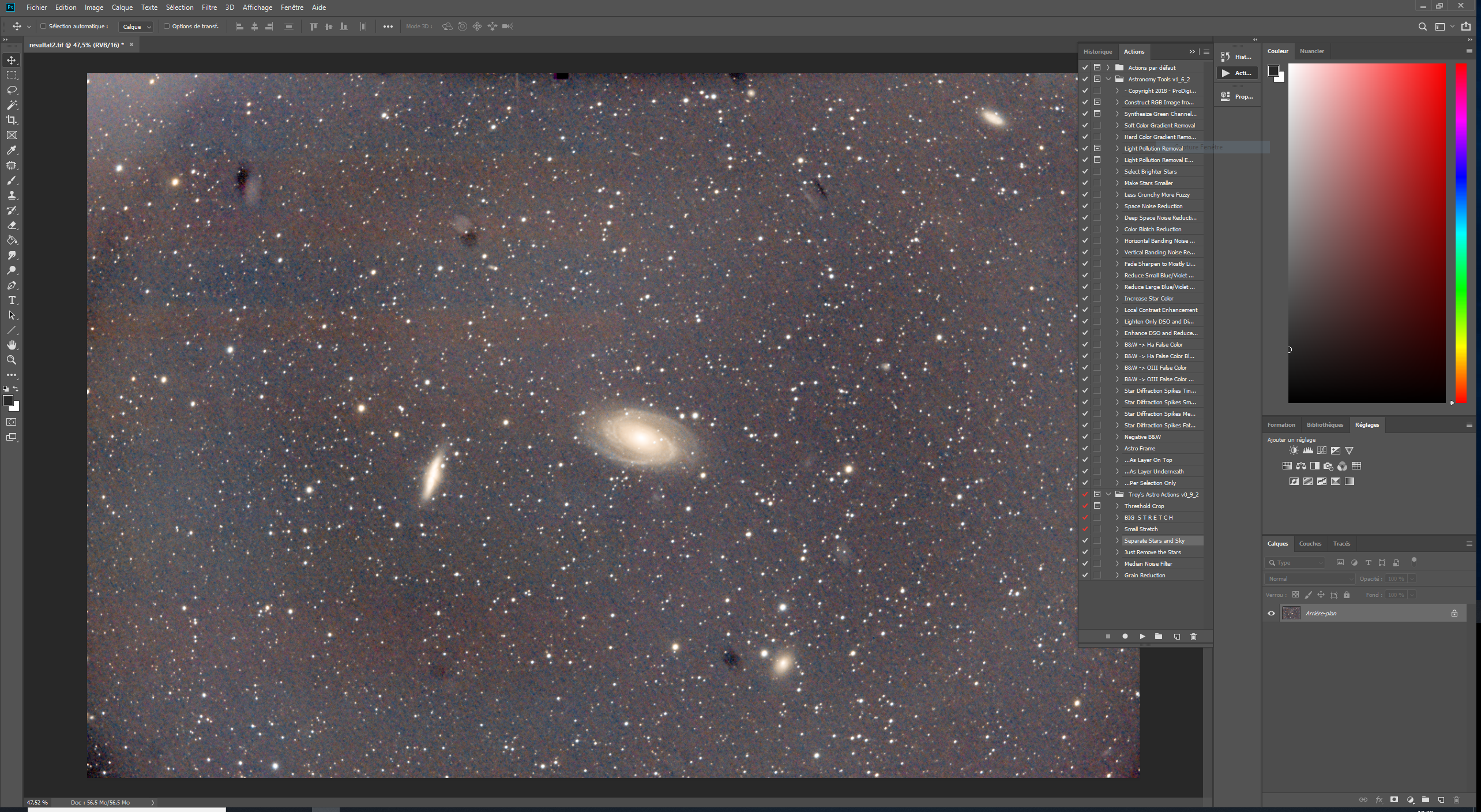This screenshot has height=812, width=1481.
Task: Enable Sélection automatique checkbox
Action: 43,26
